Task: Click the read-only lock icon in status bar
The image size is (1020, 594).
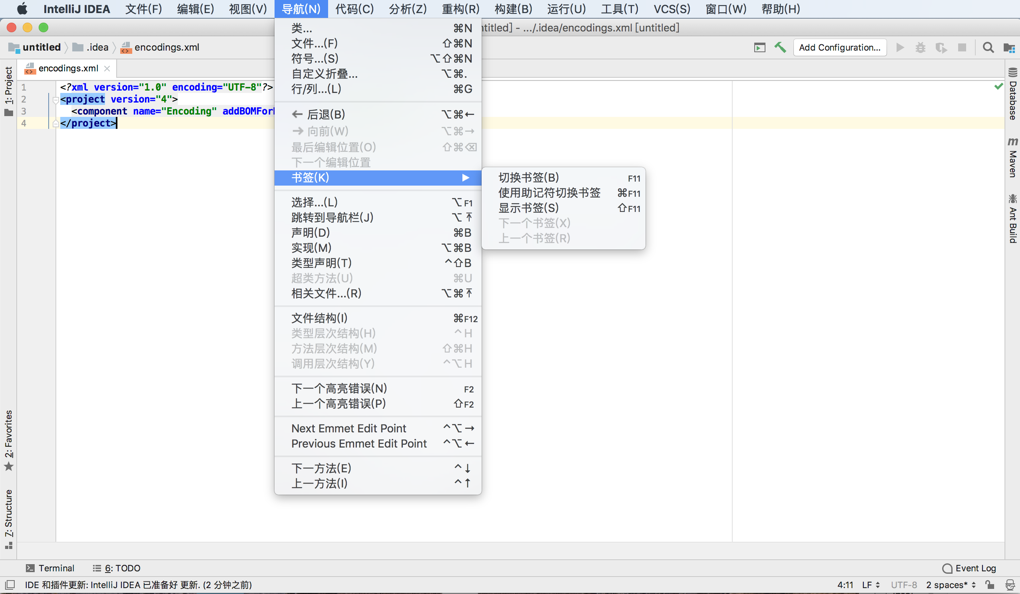Action: tap(989, 585)
